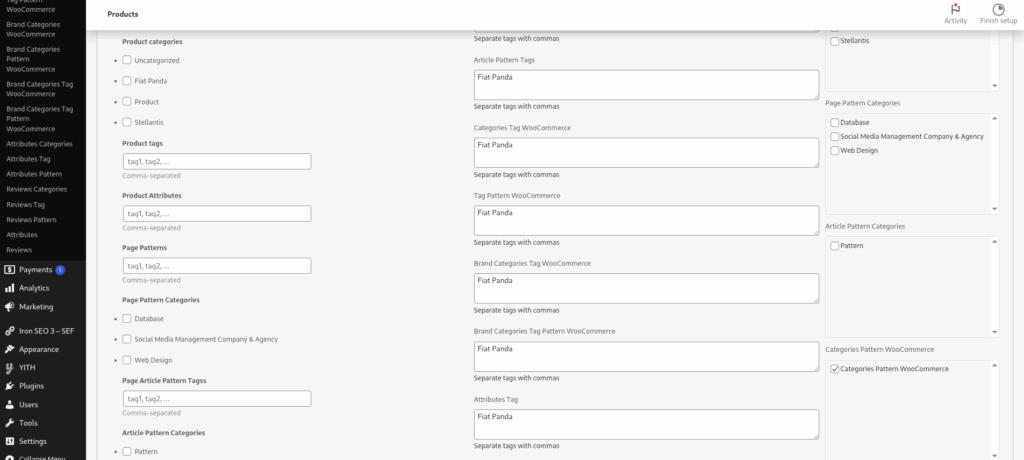Check Web Design in the bulleted list

(x=127, y=360)
